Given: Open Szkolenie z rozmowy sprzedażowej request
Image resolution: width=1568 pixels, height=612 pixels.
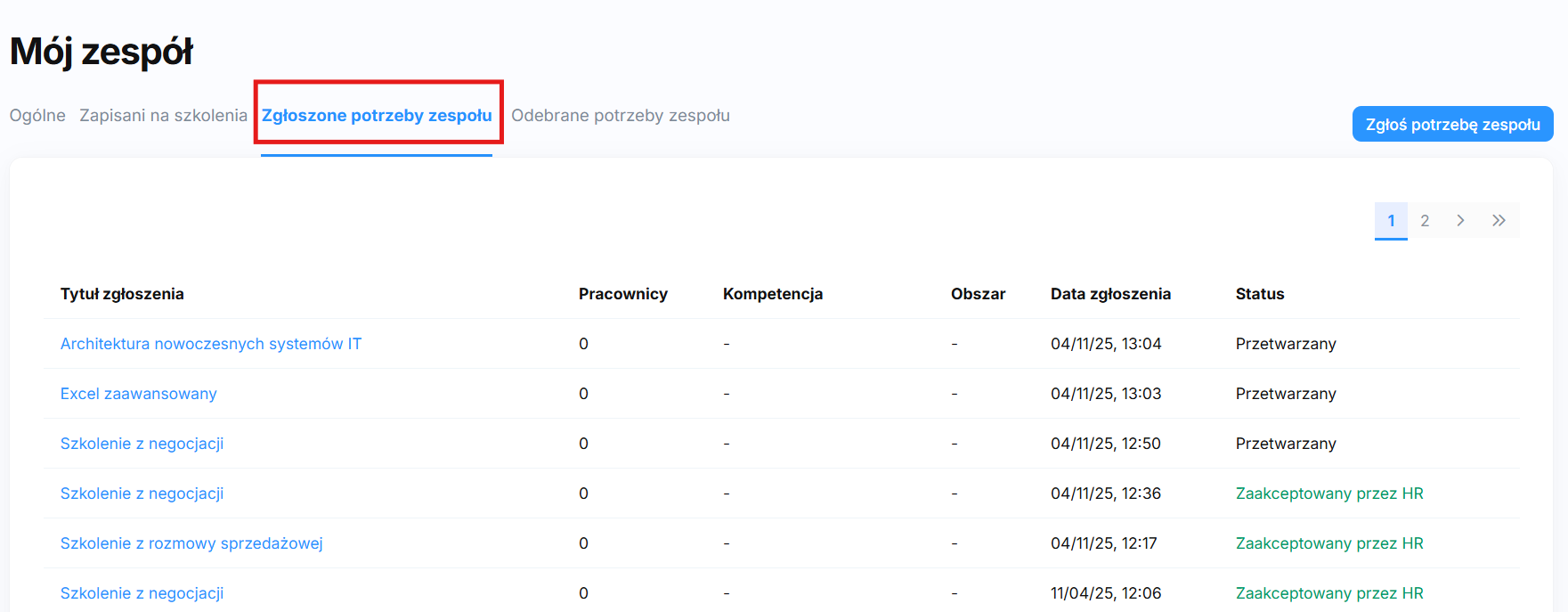Looking at the screenshot, I should [191, 543].
